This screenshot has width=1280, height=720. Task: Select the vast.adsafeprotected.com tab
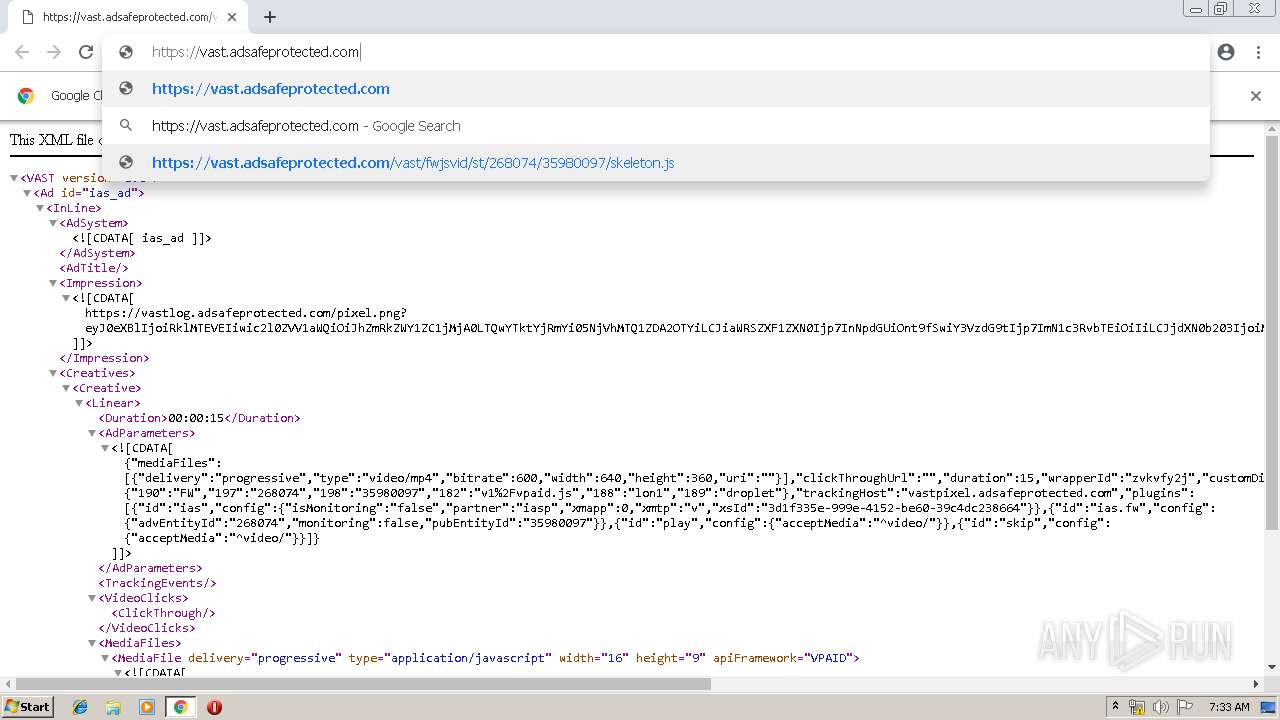pyautogui.click(x=125, y=17)
